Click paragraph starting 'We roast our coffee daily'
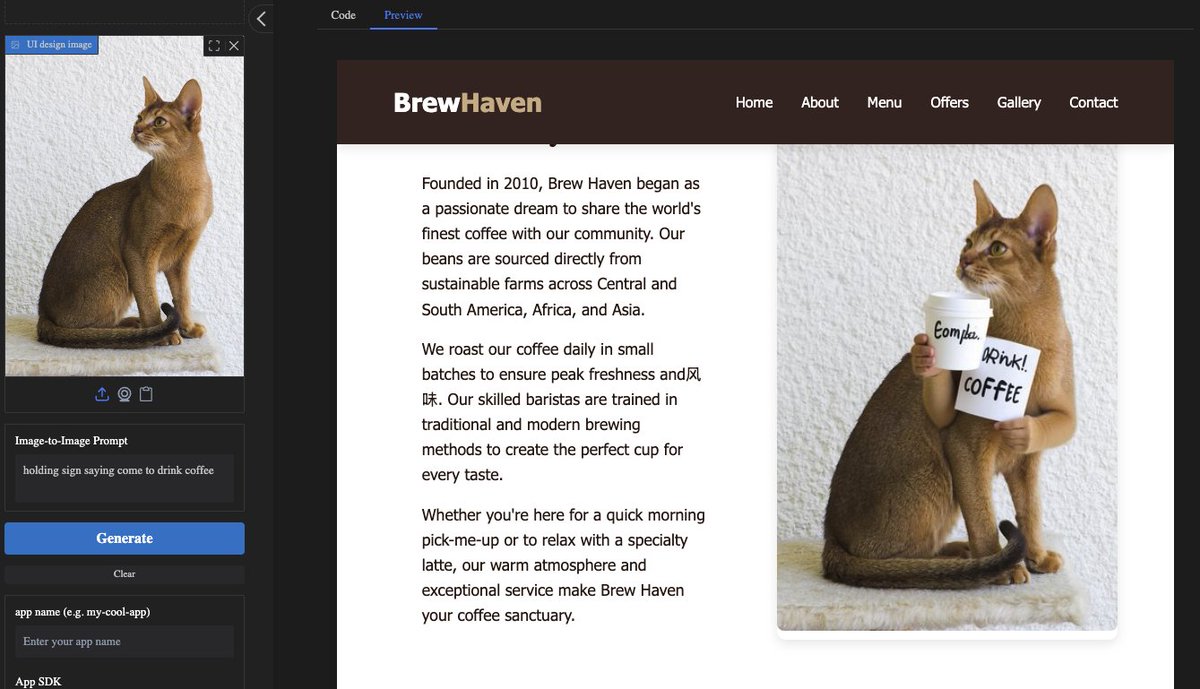 pos(562,412)
